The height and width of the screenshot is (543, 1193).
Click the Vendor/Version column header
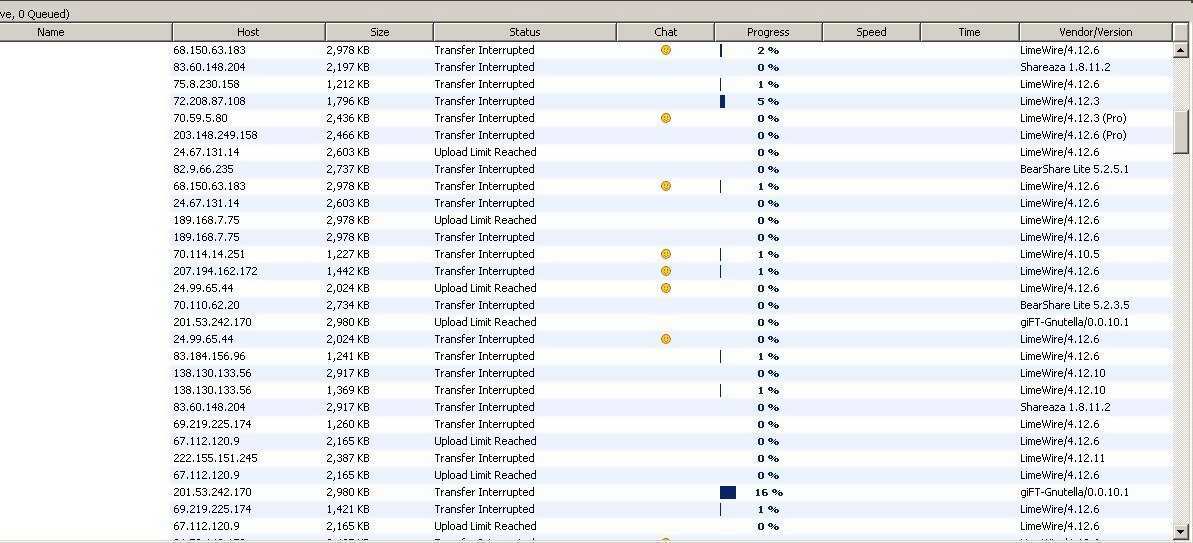1095,32
